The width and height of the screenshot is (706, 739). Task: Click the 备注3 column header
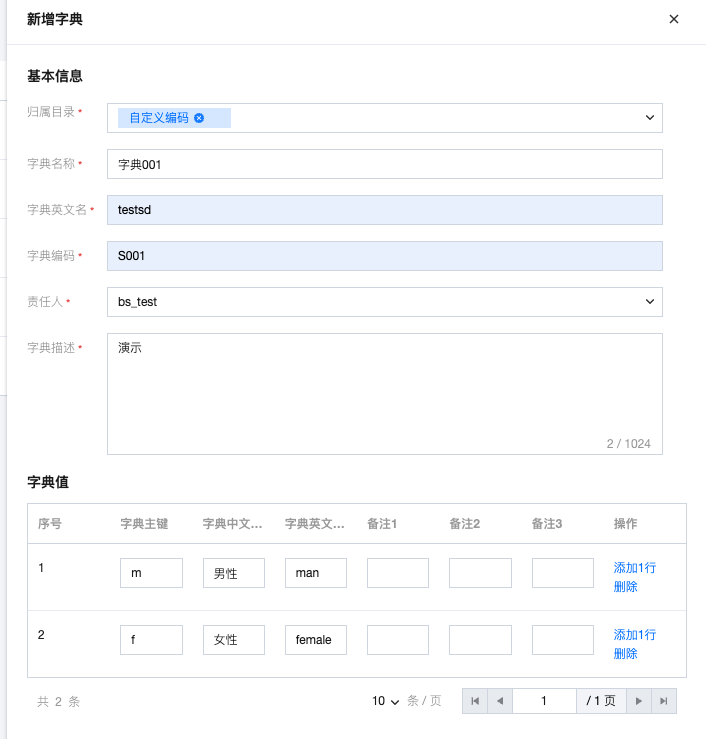pyautogui.click(x=547, y=524)
